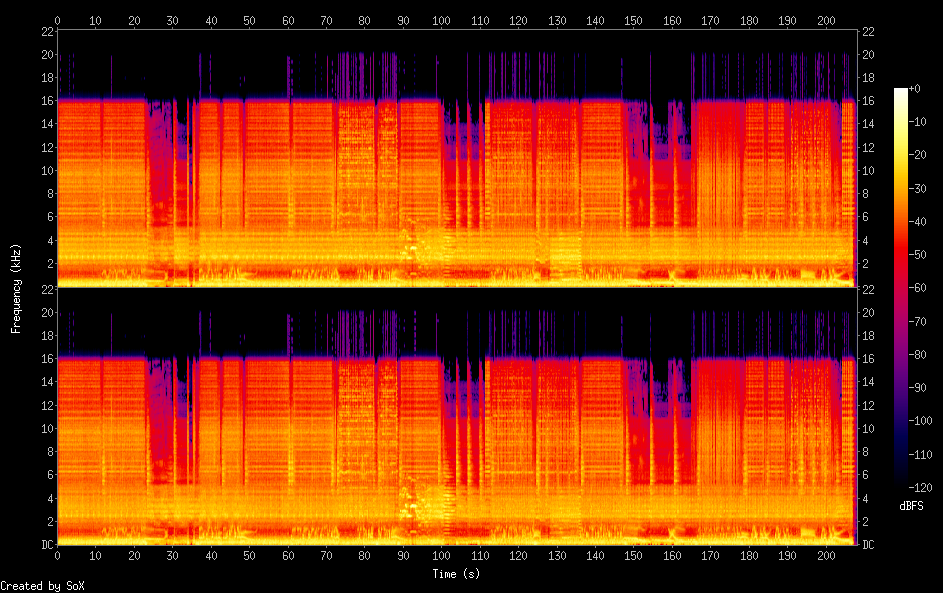Screen dimensions: 943x593
Task: Click the "DC" label on the right frequency axis
Action: [868, 544]
